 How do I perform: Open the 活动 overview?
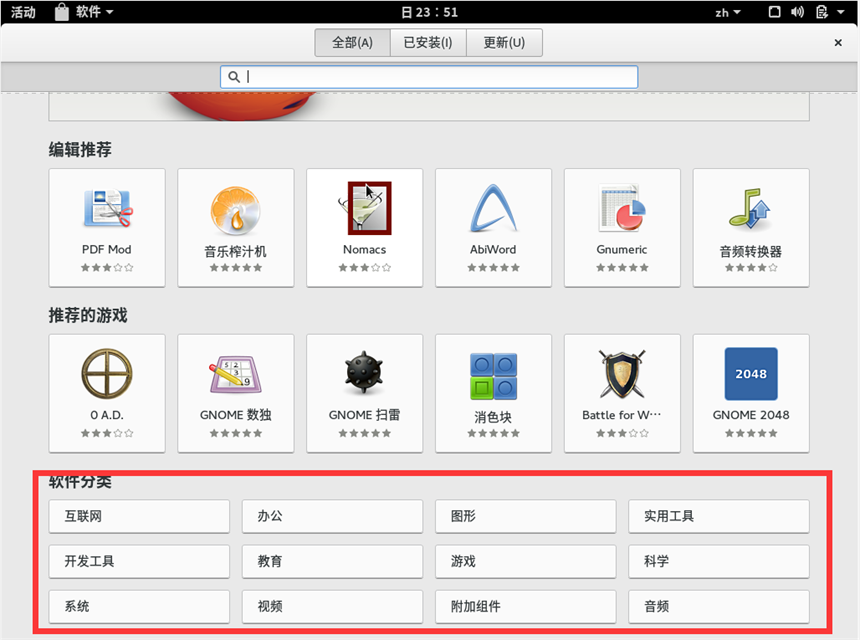pos(22,12)
